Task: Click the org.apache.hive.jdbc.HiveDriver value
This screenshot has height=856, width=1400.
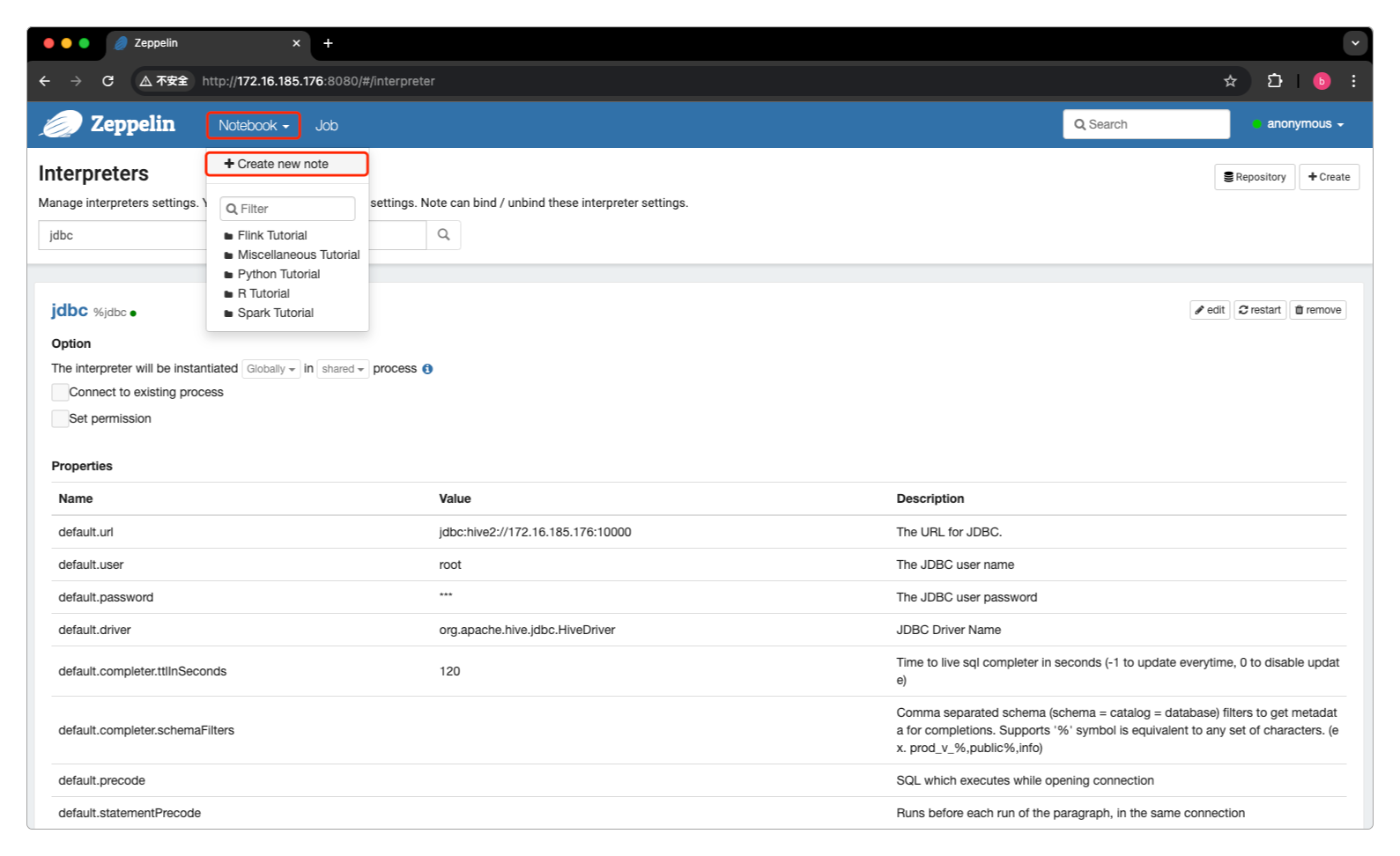Action: [527, 630]
